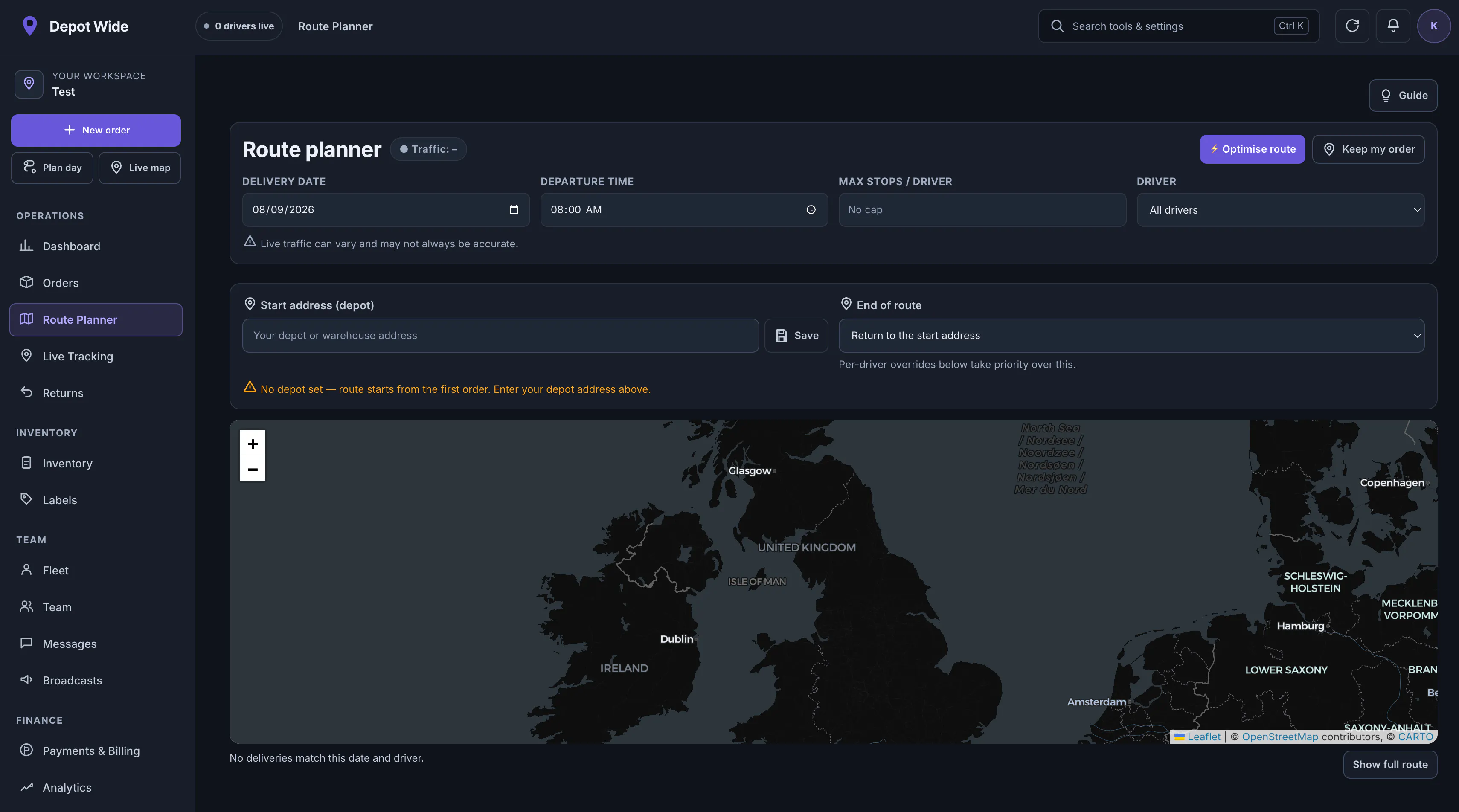1459x812 pixels.
Task: Zoom in on the map
Action: pos(253,443)
